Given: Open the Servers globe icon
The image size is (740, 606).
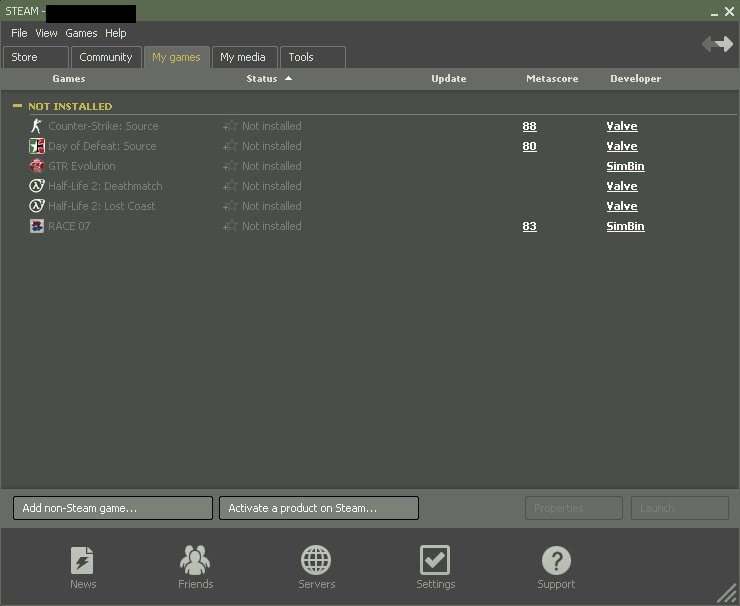Looking at the screenshot, I should coord(316,561).
